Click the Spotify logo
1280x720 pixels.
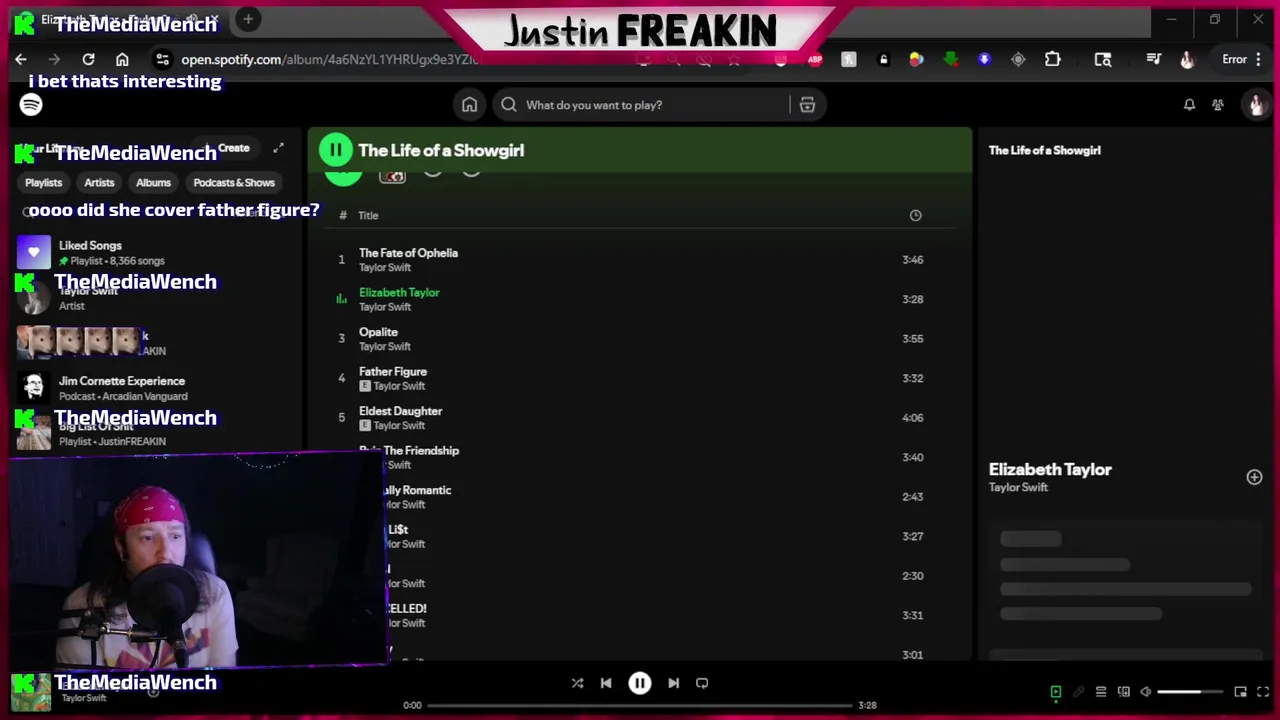(x=31, y=105)
